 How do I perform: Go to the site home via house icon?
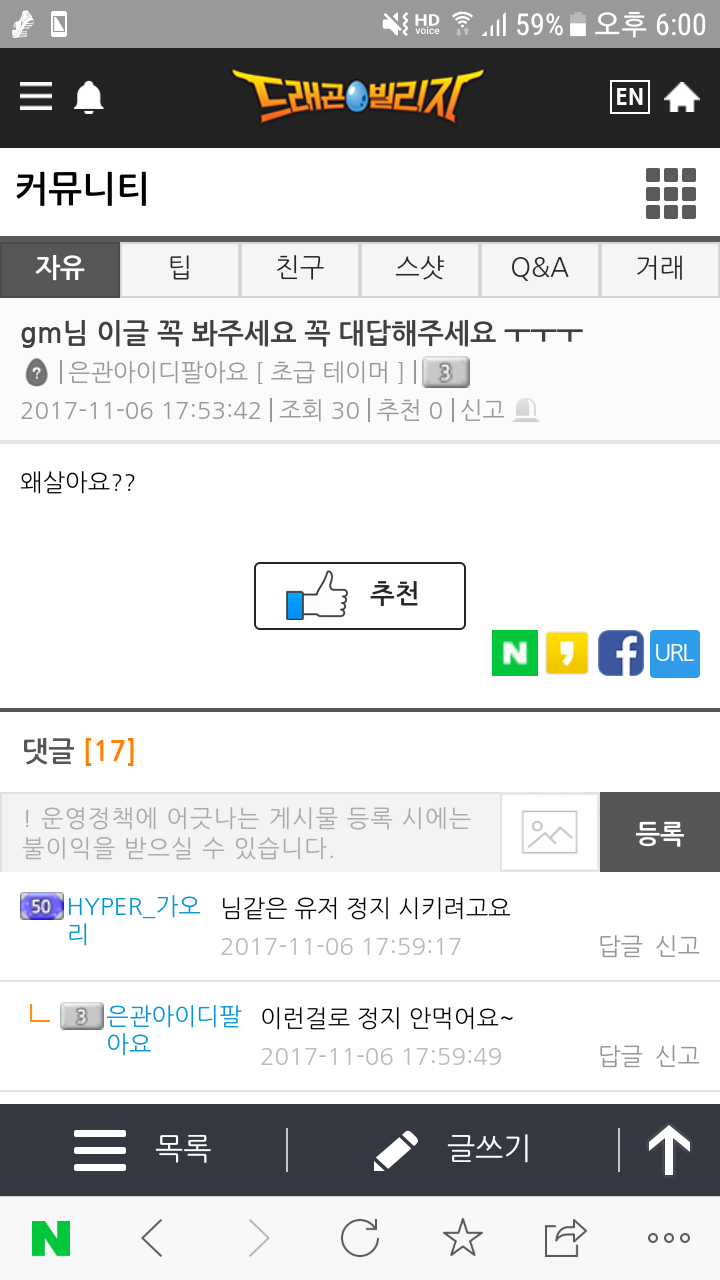[682, 97]
